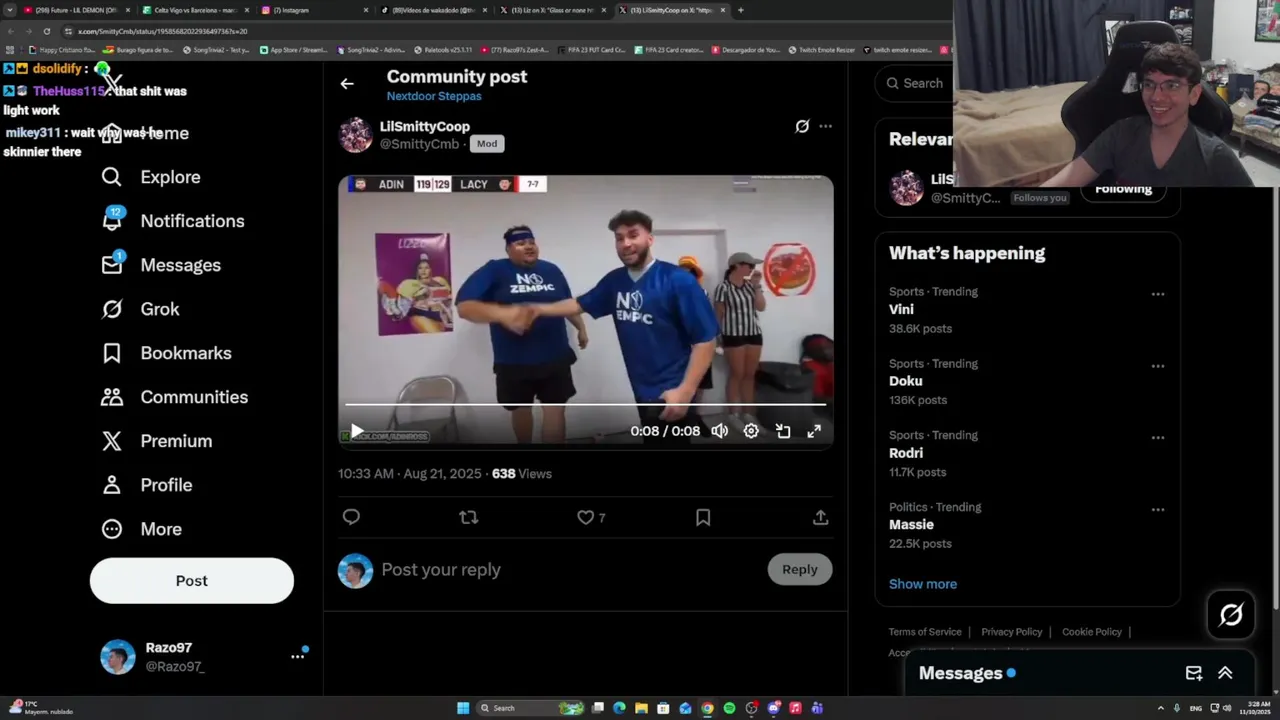1280x720 pixels.
Task: Open the post's three-dot options menu
Action: pos(825,126)
